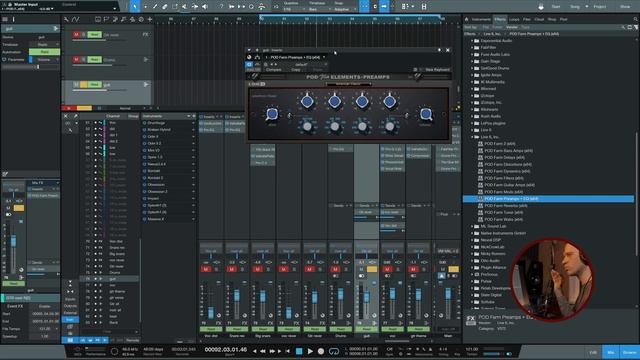
Task: Click the browser Home icon
Action: [x=467, y=19]
